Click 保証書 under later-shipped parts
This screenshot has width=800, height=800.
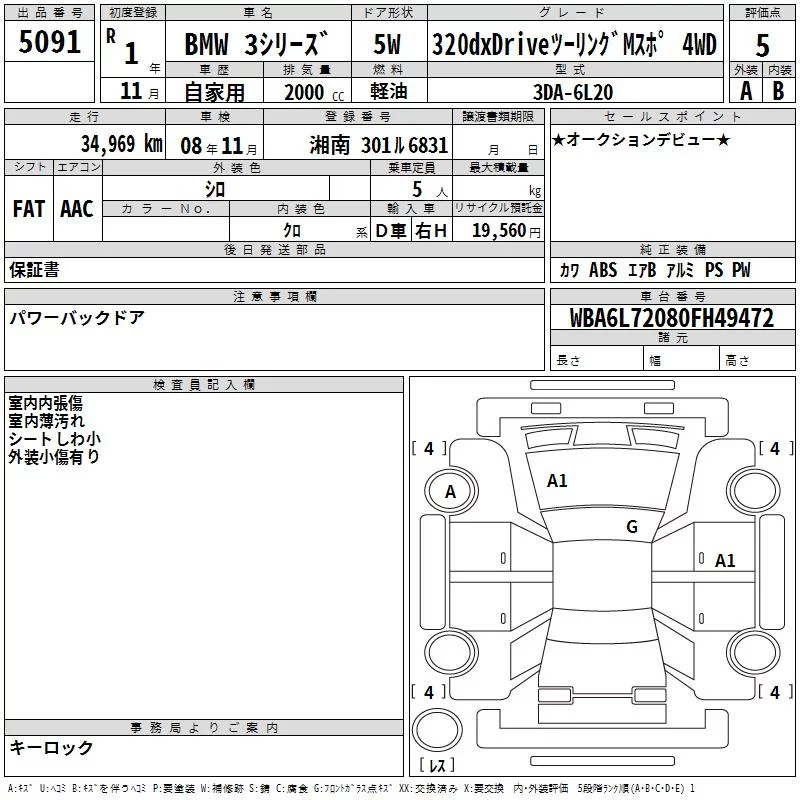point(34,270)
